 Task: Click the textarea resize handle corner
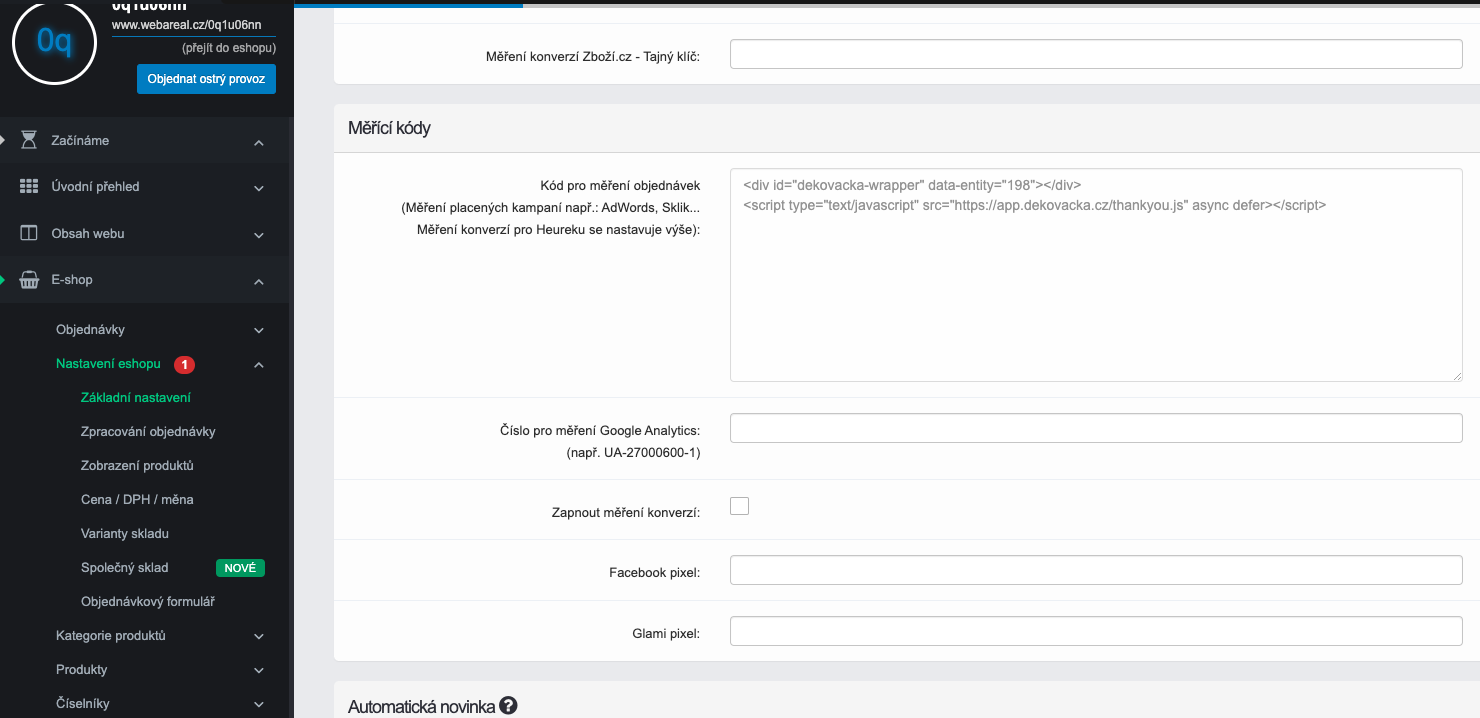pos(1457,376)
